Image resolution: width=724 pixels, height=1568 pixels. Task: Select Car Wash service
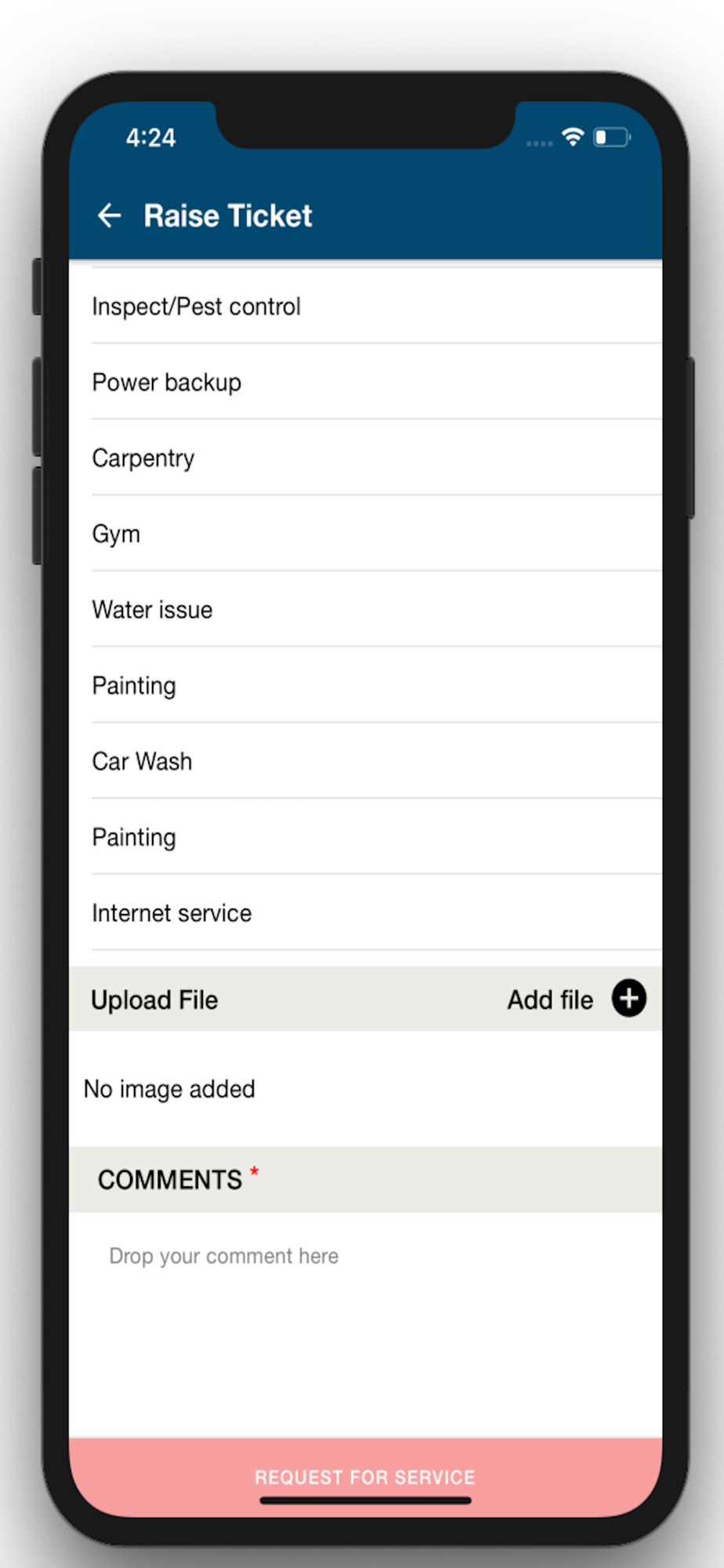(365, 761)
